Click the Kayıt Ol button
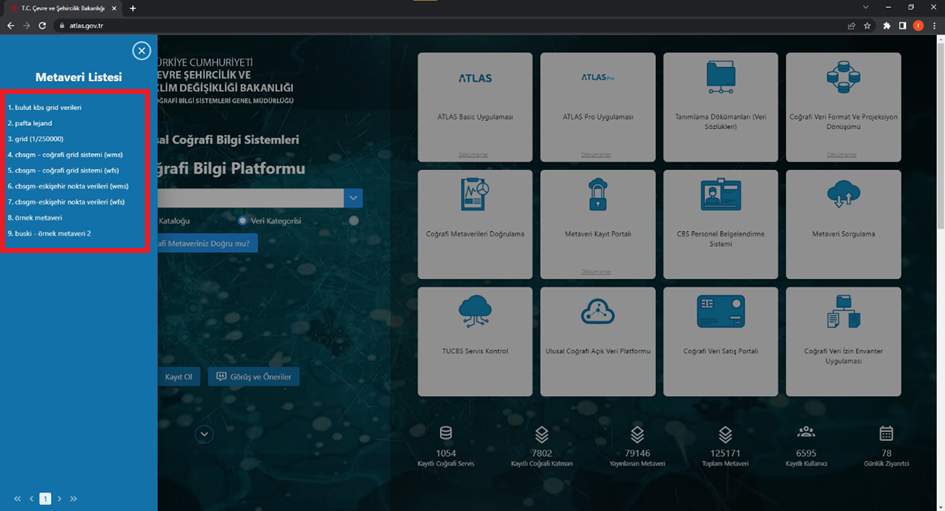This screenshot has width=945, height=511. [x=178, y=377]
